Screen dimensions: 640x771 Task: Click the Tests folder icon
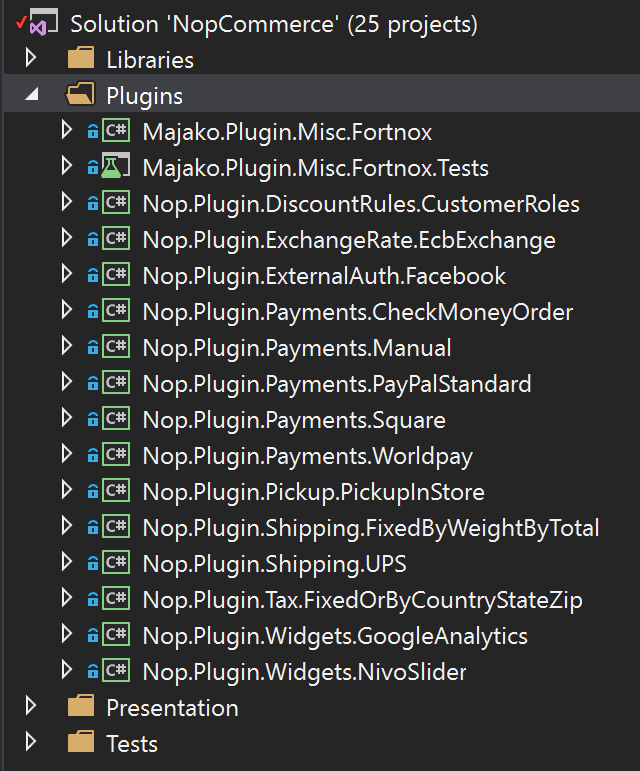80,743
